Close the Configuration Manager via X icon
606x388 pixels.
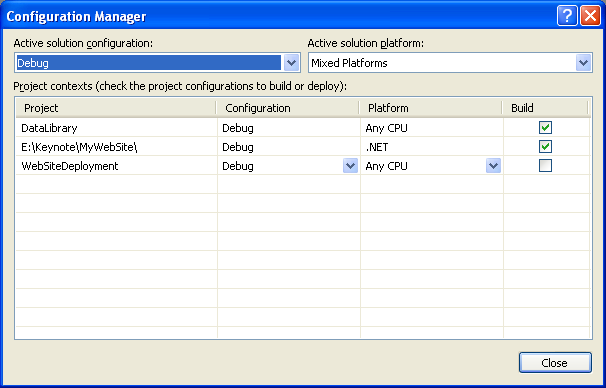pyautogui.click(x=591, y=16)
